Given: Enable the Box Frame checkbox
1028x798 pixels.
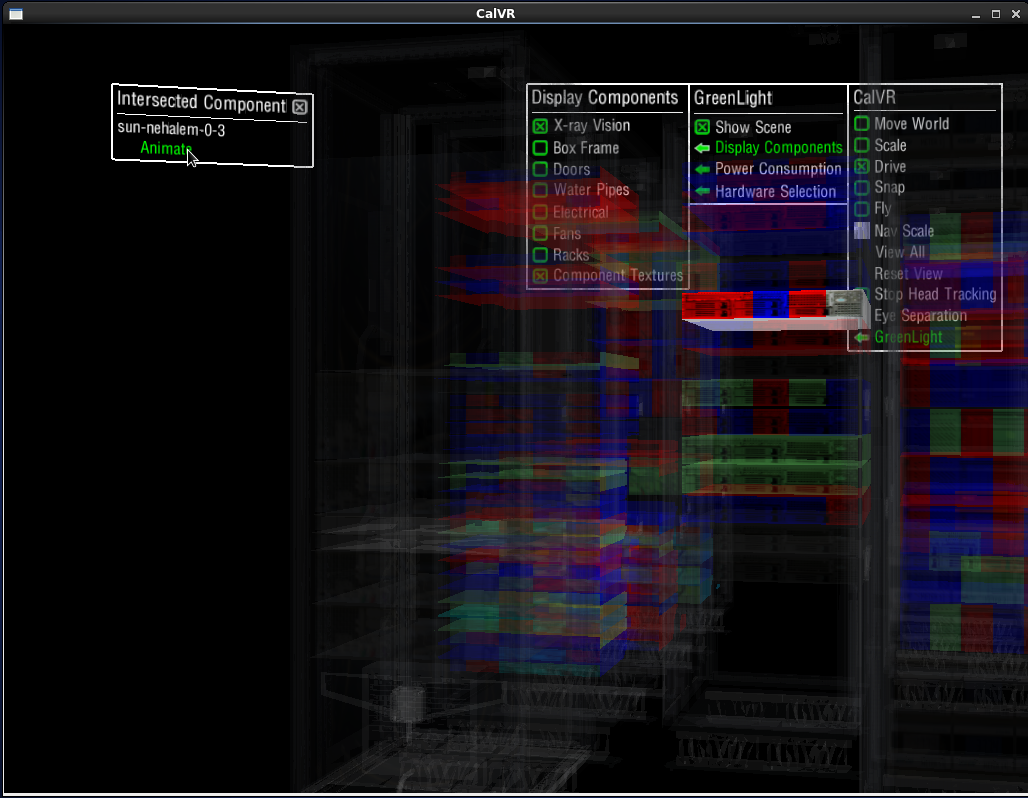Looking at the screenshot, I should click(x=540, y=148).
